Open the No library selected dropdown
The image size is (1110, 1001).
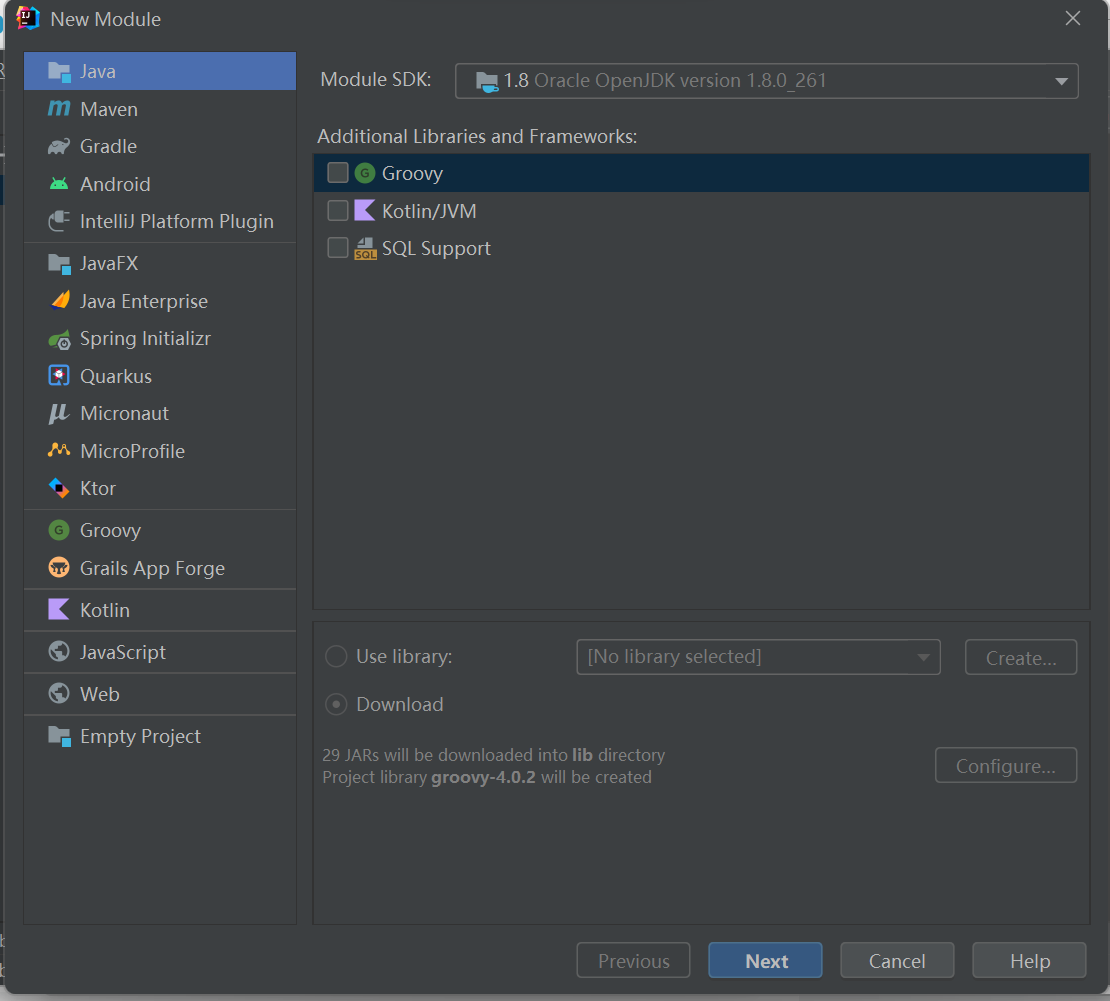(x=758, y=657)
